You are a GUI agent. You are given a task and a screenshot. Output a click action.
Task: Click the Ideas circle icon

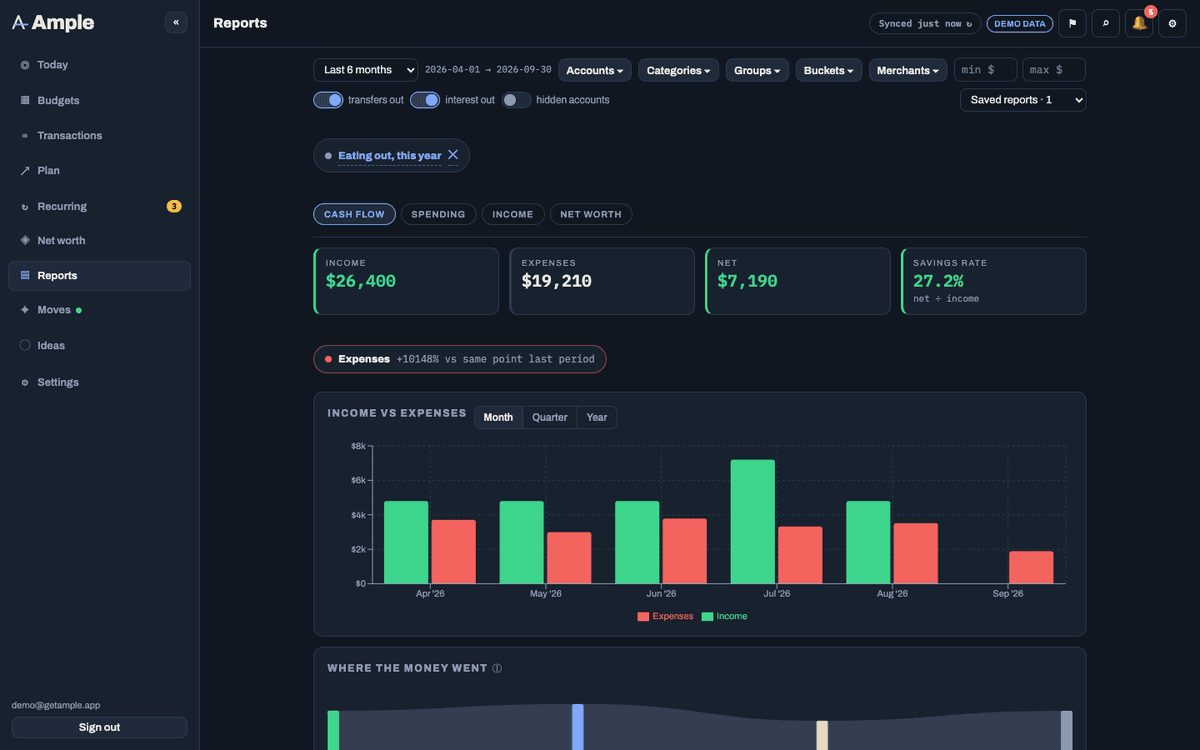pyautogui.click(x=25, y=345)
